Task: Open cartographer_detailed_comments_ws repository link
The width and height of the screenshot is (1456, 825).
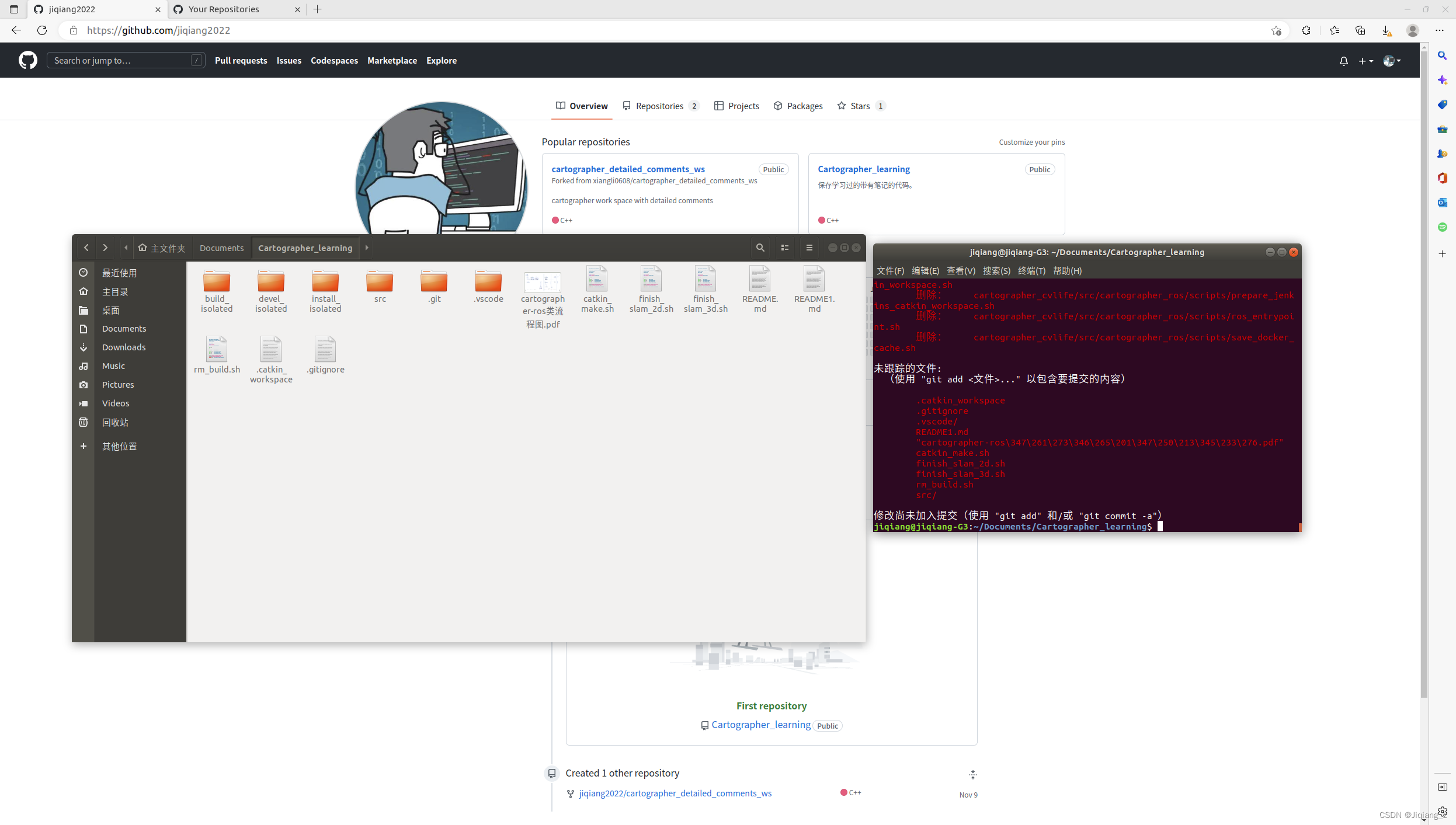Action: [628, 169]
